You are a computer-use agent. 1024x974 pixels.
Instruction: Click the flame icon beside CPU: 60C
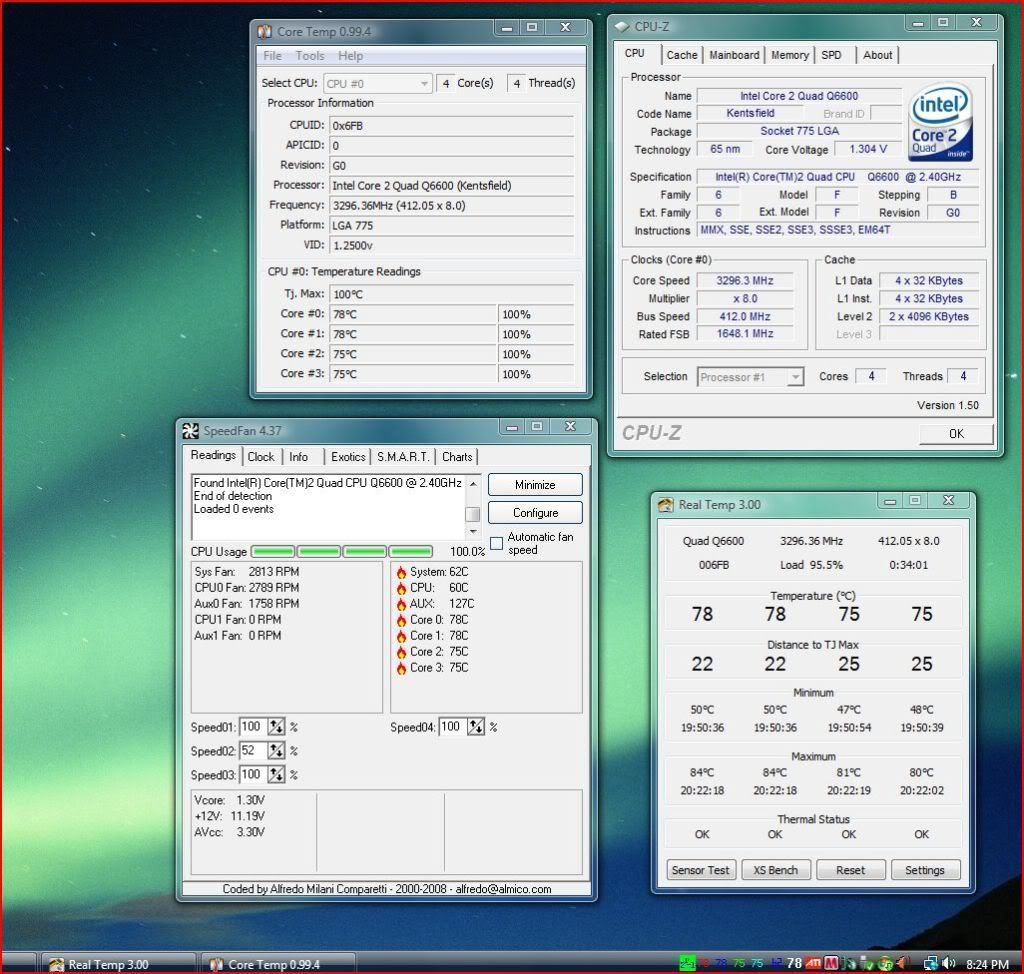[x=401, y=589]
